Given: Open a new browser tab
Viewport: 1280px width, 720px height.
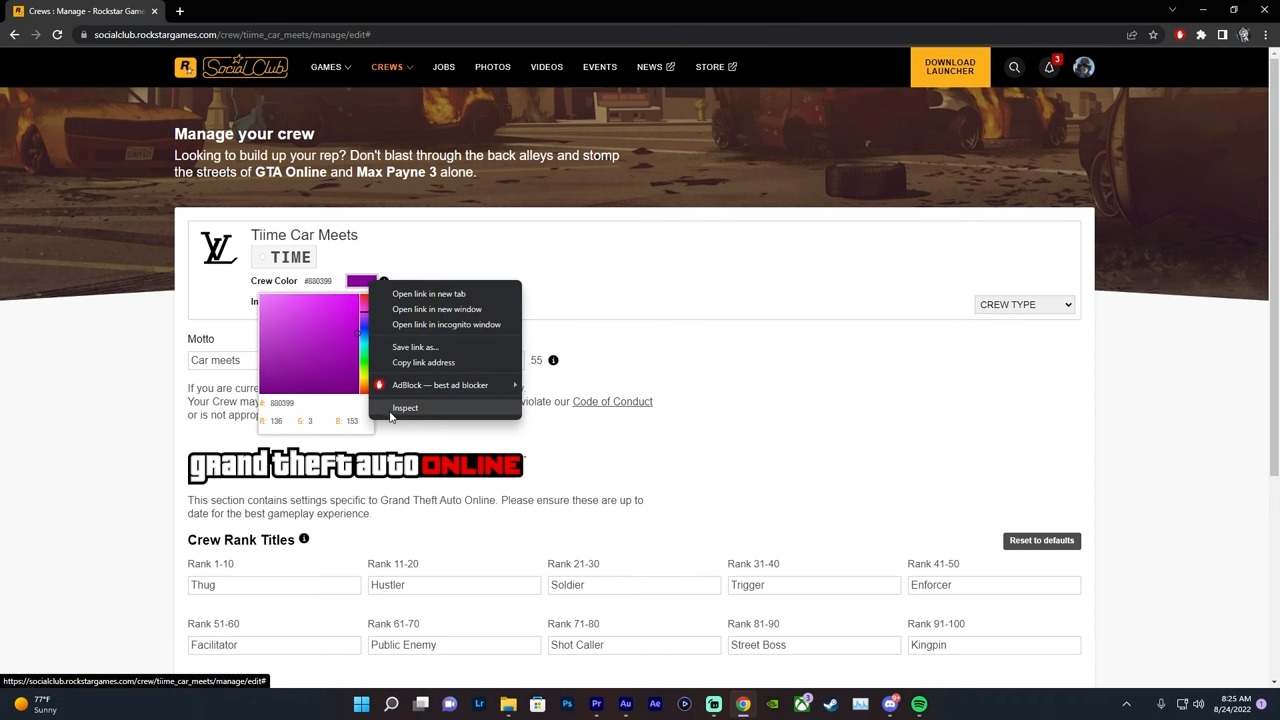Looking at the screenshot, I should tap(180, 11).
